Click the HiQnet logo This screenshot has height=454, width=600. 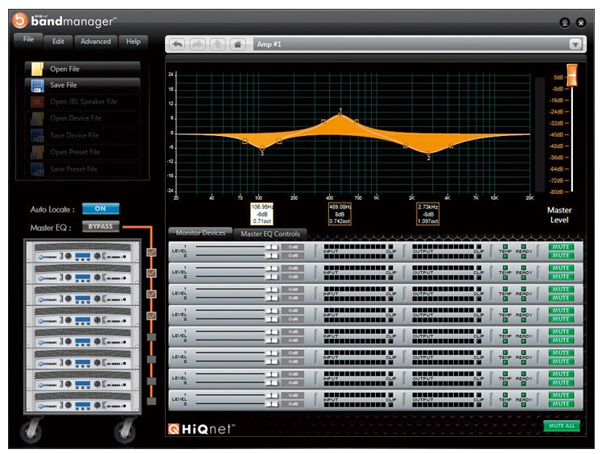pos(201,429)
